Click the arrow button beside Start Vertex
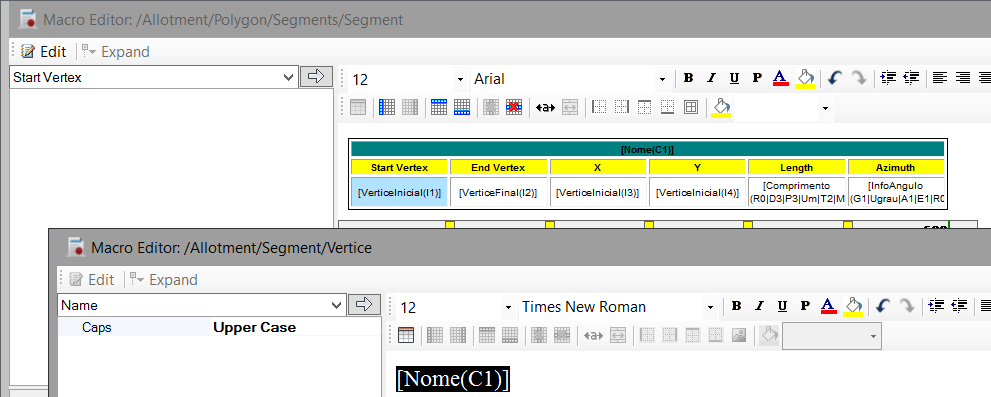 [x=316, y=77]
